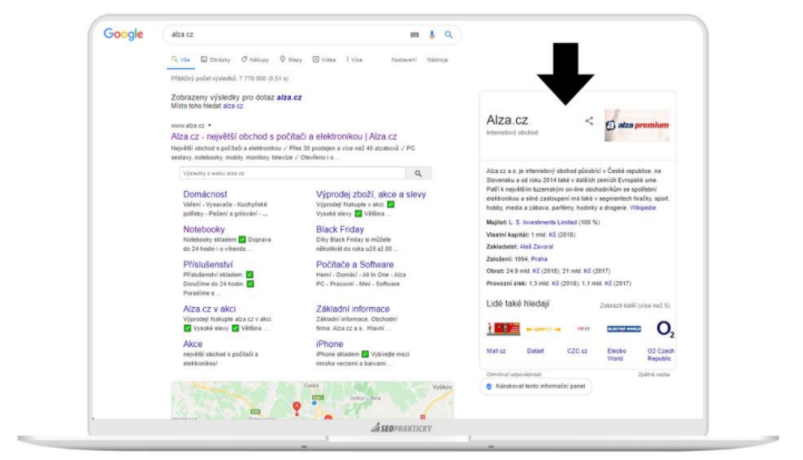Open the Notebooky sitelink

point(204,229)
